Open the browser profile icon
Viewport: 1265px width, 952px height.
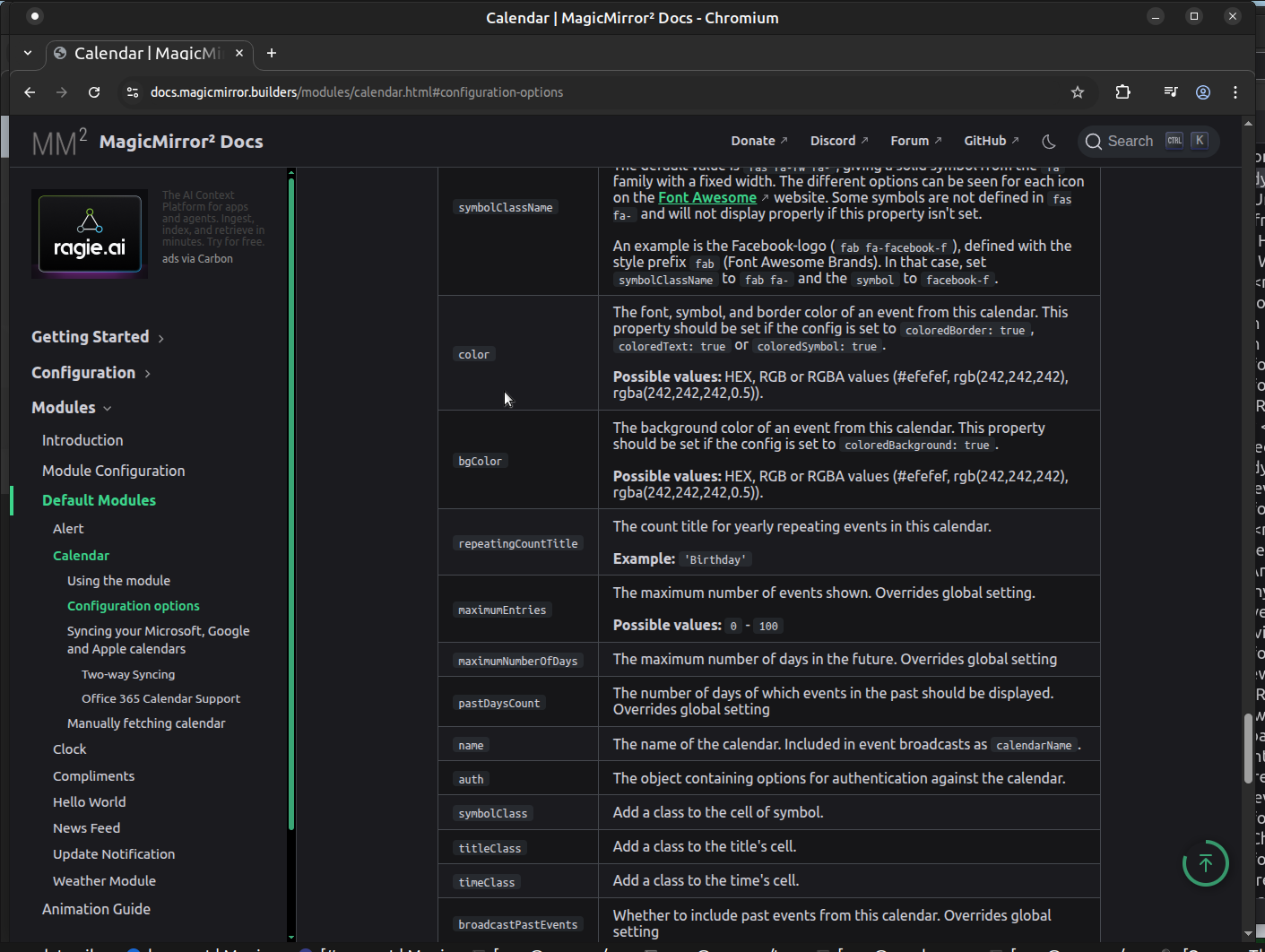1203,92
